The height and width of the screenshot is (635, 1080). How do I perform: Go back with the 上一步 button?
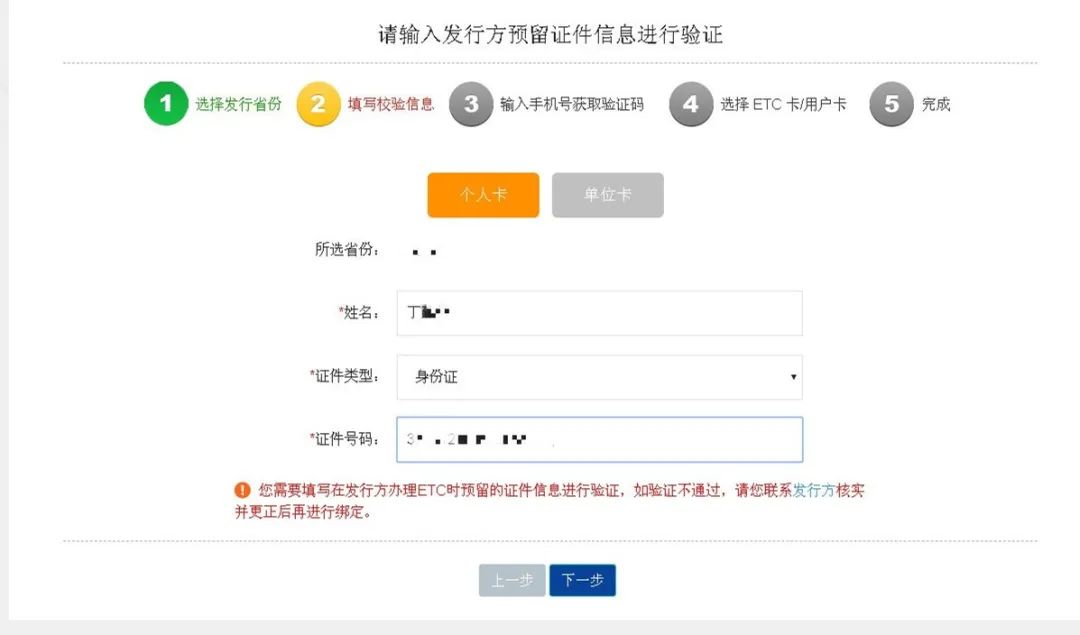click(x=512, y=580)
